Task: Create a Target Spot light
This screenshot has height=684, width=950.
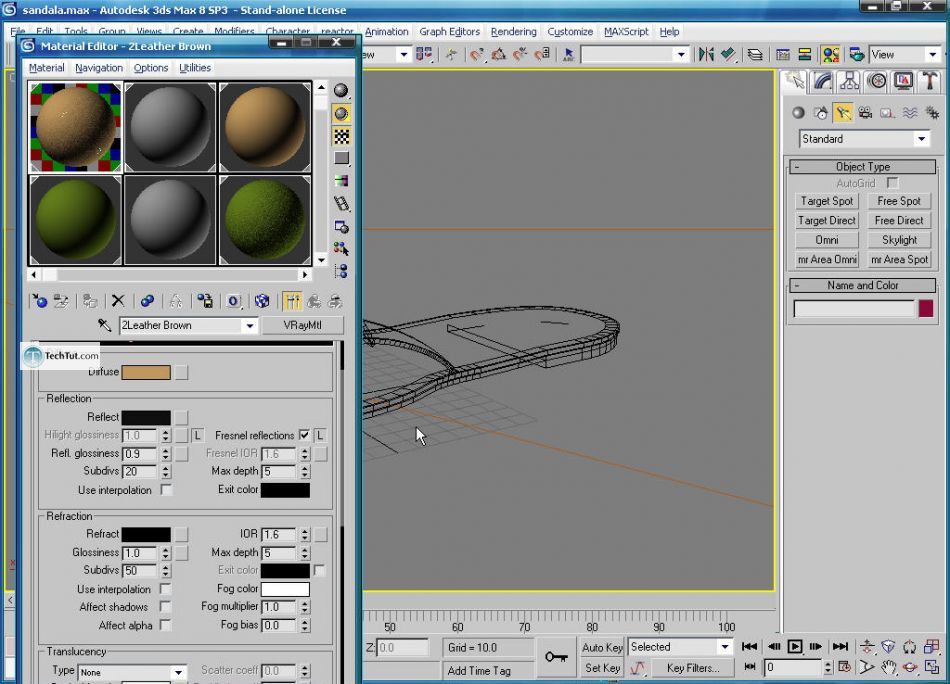Action: click(826, 201)
